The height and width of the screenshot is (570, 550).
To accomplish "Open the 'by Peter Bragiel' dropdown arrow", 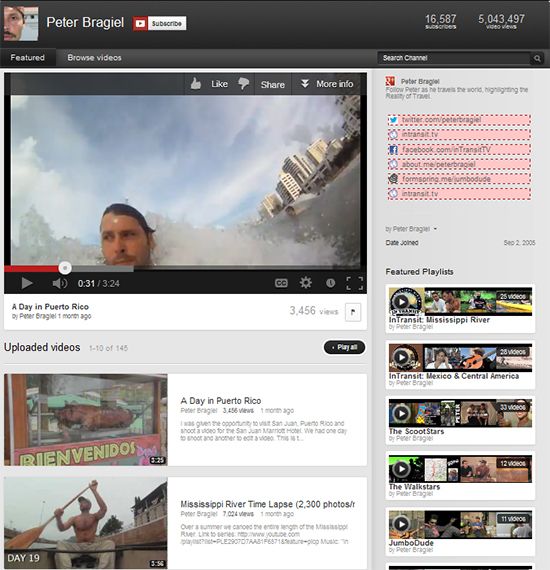I will click(435, 229).
